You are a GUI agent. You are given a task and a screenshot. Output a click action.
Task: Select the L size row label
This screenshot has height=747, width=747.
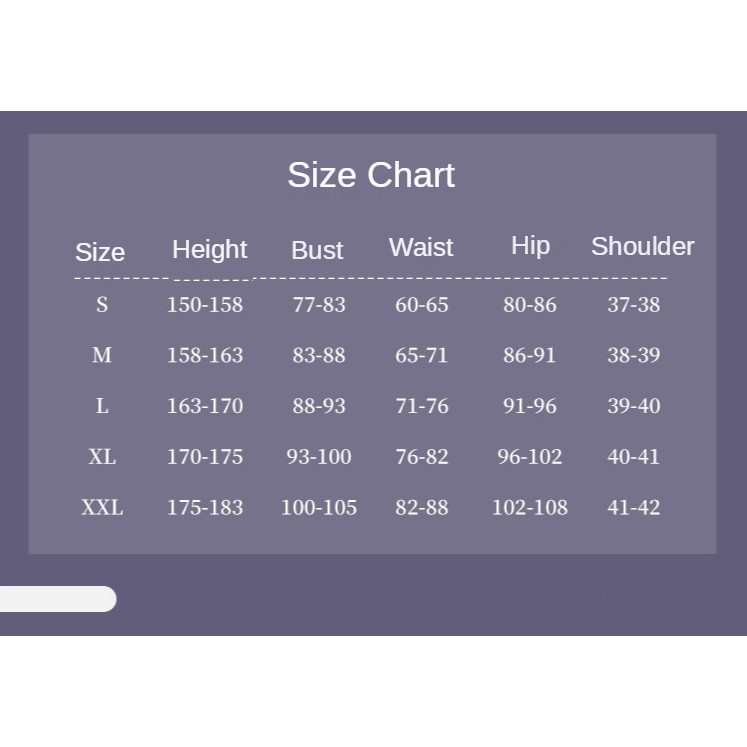tap(102, 406)
